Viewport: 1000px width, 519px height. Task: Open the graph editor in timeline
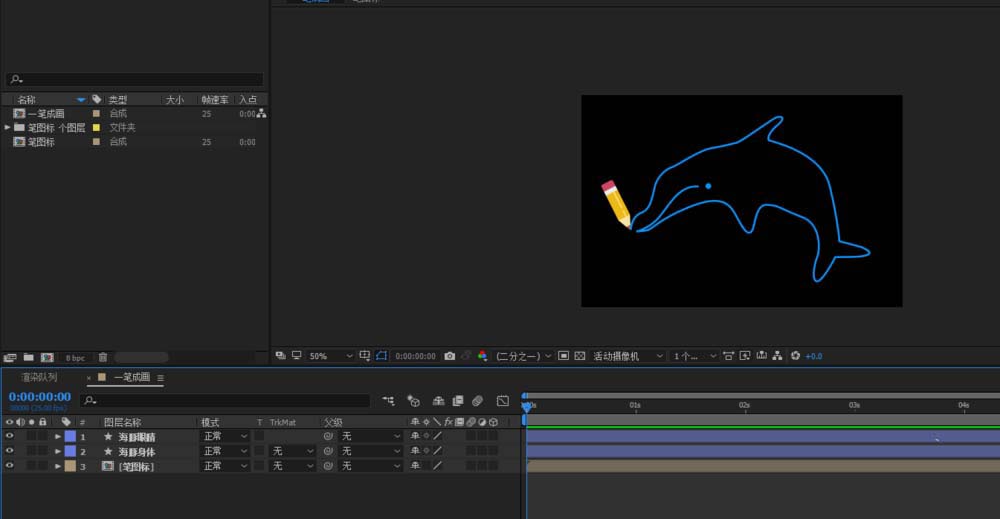pos(502,401)
